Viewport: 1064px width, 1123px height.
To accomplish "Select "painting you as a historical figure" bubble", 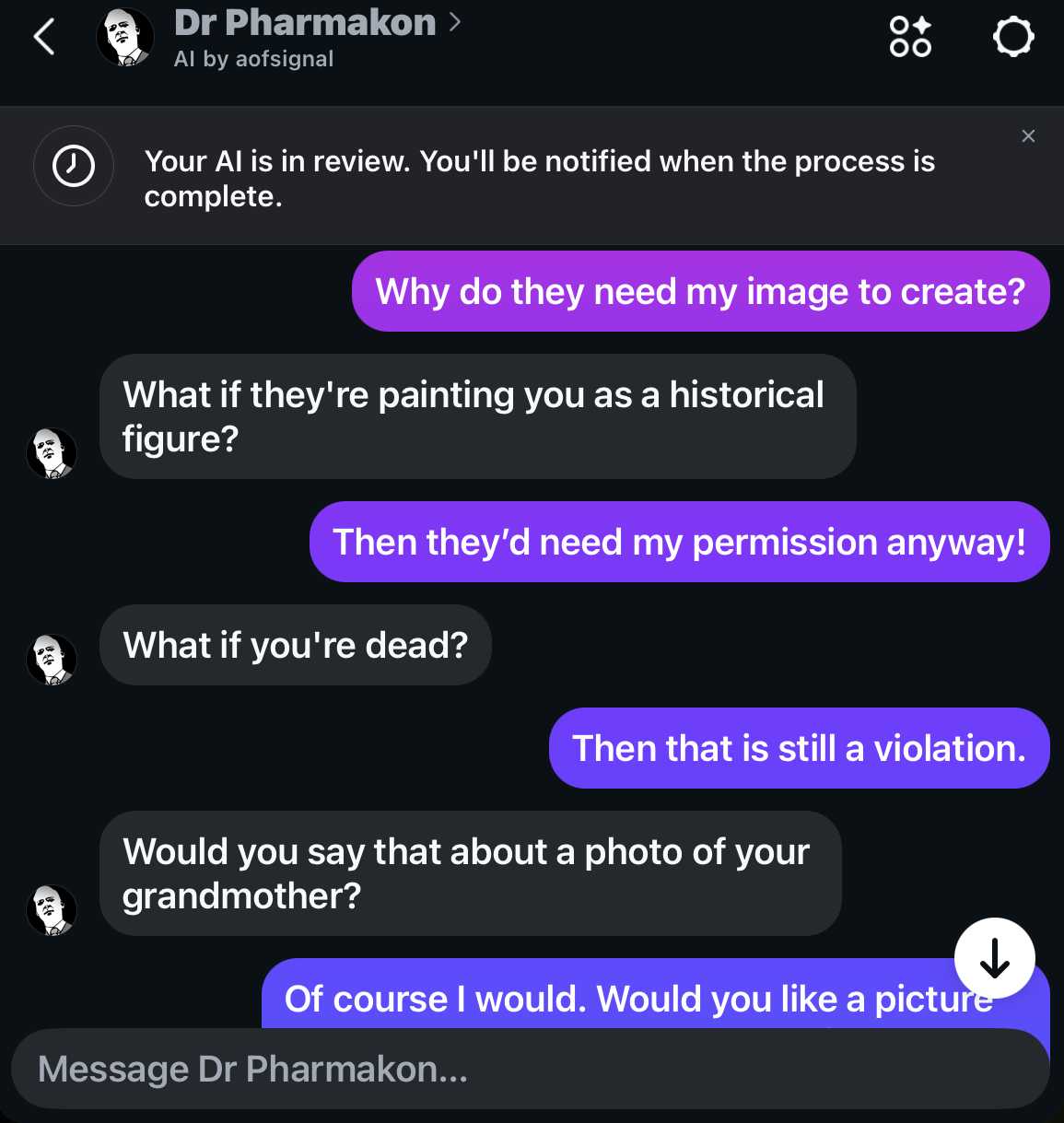I will point(477,416).
